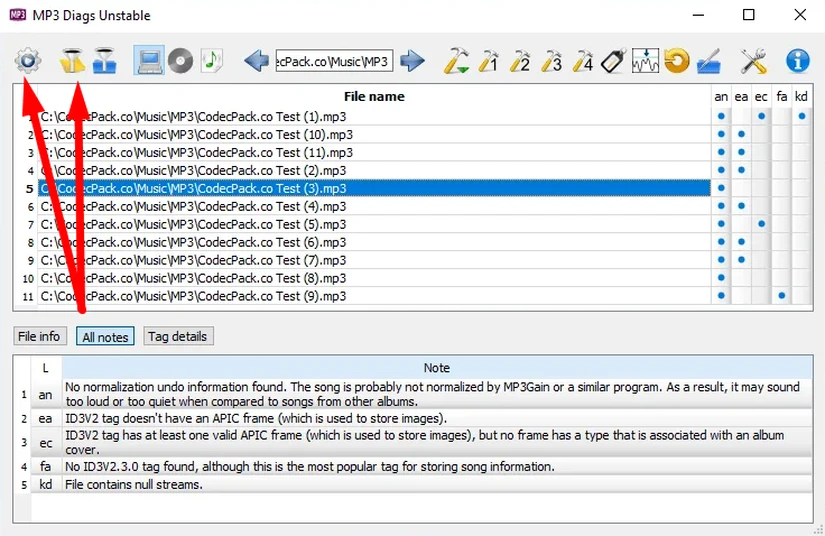Click the yellow filter-by-notes funnel icon
This screenshot has width=825, height=536.
pyautogui.click(x=72, y=61)
